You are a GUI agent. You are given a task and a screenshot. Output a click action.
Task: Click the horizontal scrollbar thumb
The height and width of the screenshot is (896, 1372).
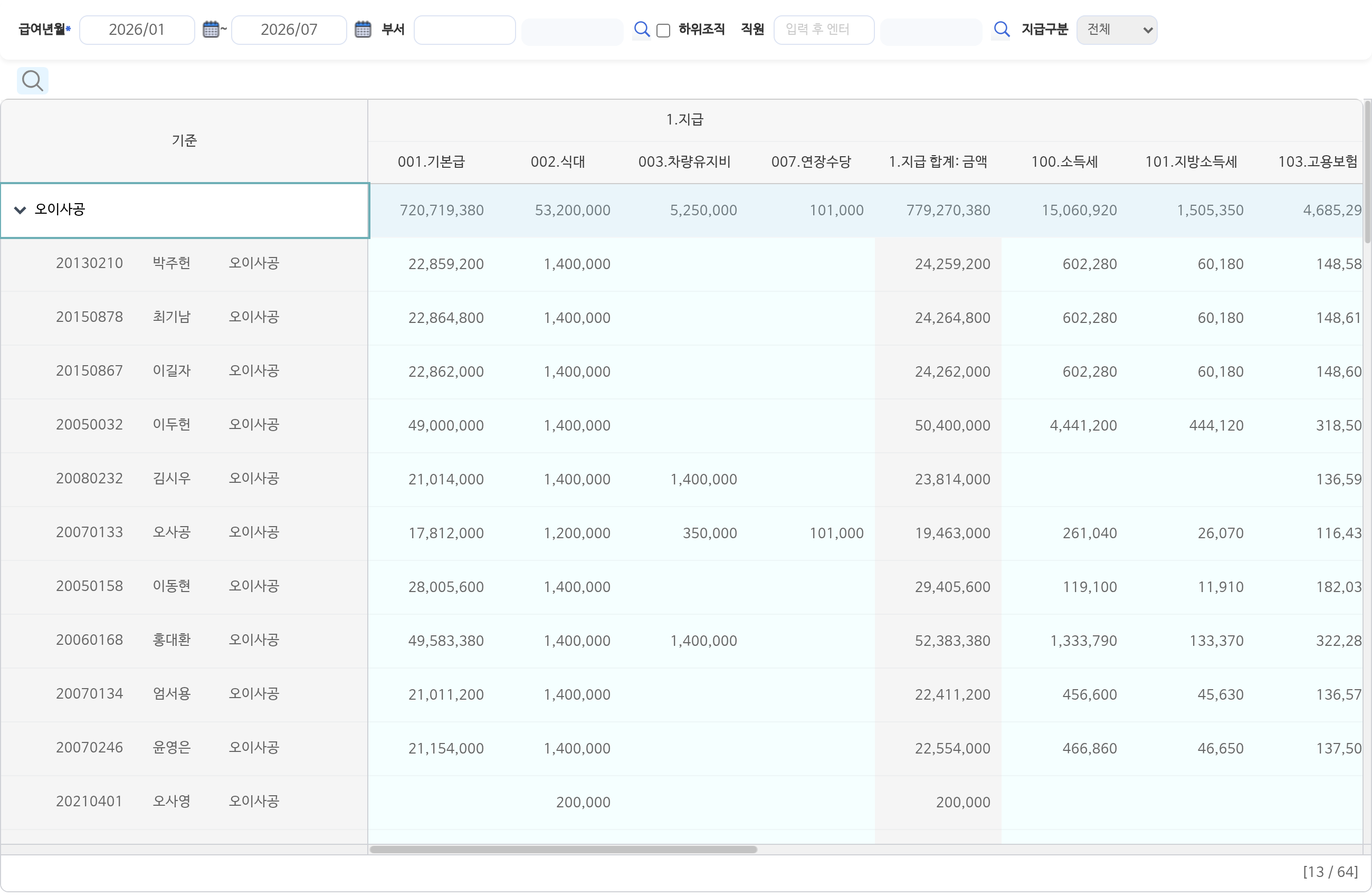563,849
